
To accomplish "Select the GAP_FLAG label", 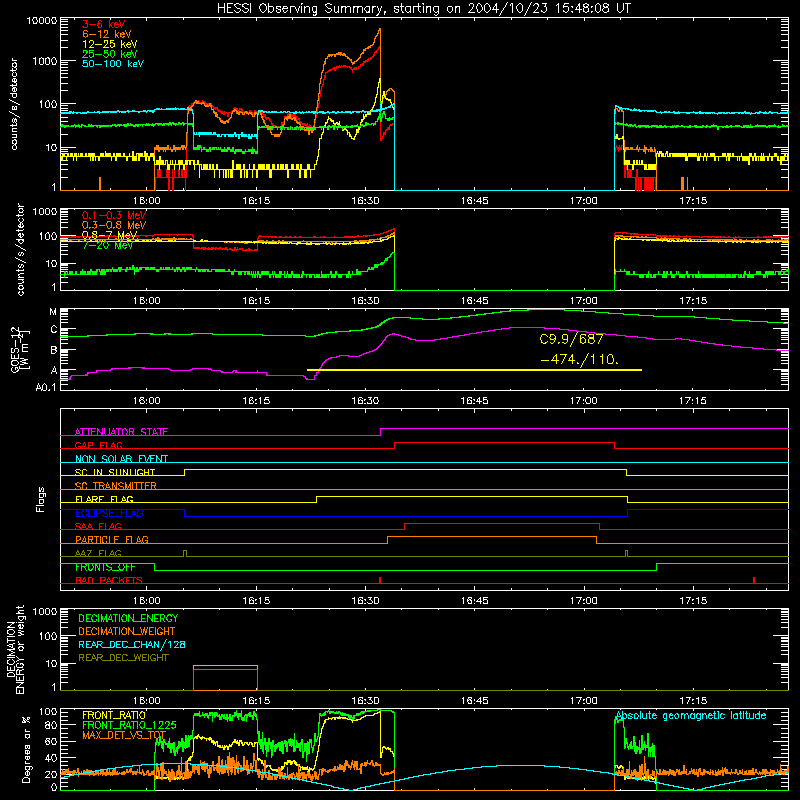I will coord(98,445).
